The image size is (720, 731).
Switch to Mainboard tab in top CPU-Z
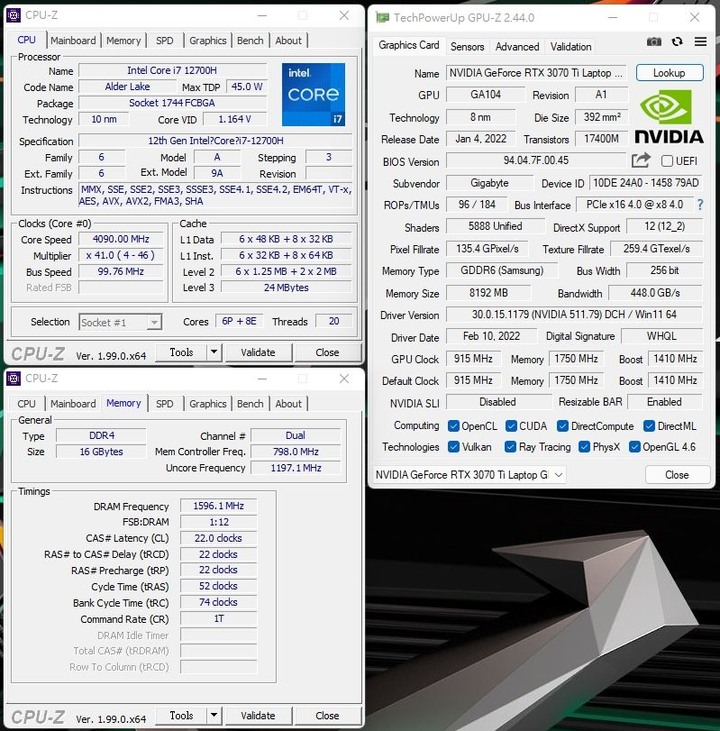click(x=73, y=41)
